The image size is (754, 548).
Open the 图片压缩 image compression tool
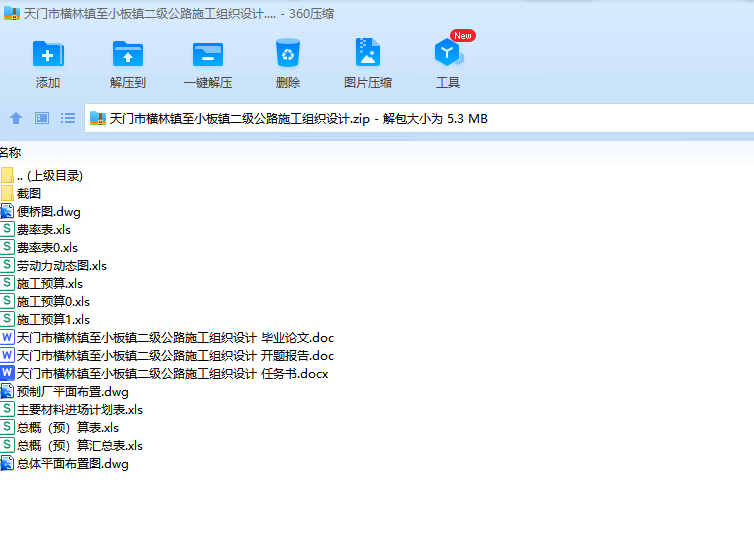[x=368, y=52]
